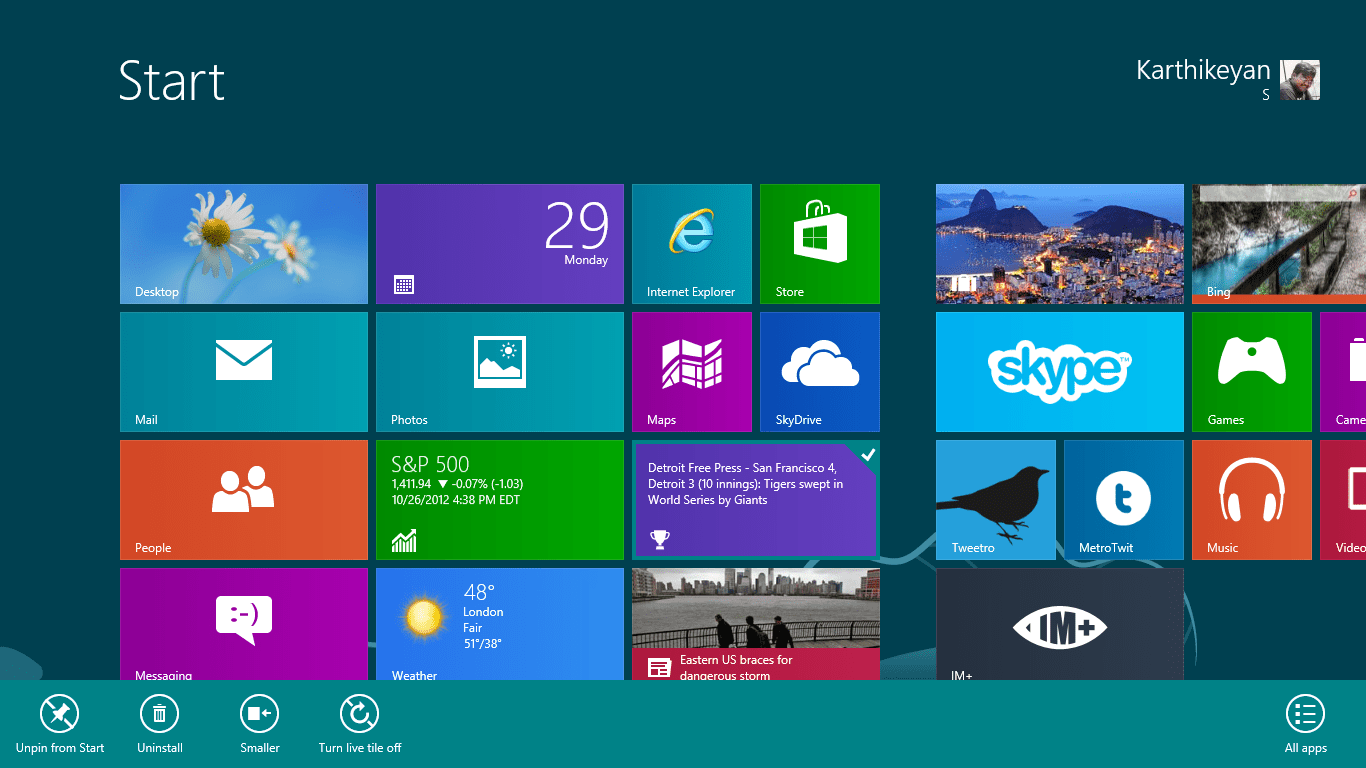Screen dimensions: 1366x768
Task: Open the Tweetro tile
Action: coord(996,500)
